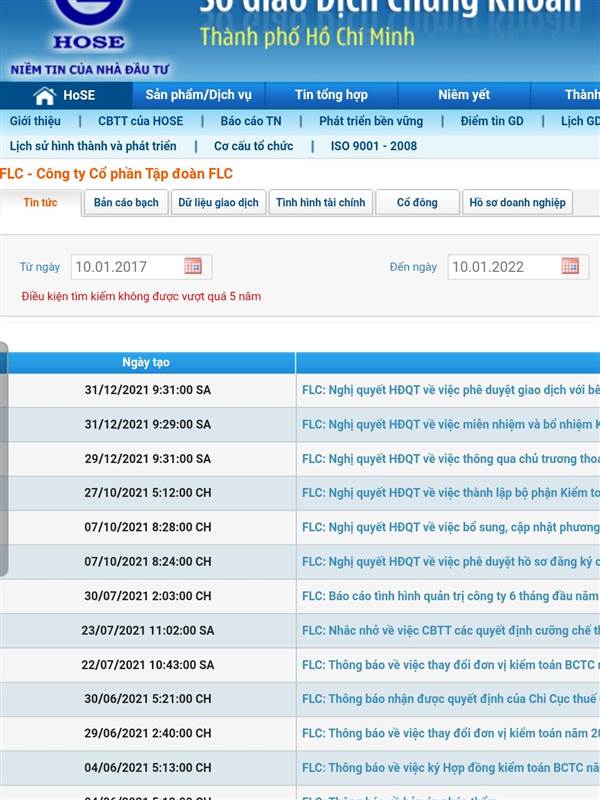
Task: Click date cell 29/12/2021 9:31:00 SA
Action: click(x=147, y=459)
